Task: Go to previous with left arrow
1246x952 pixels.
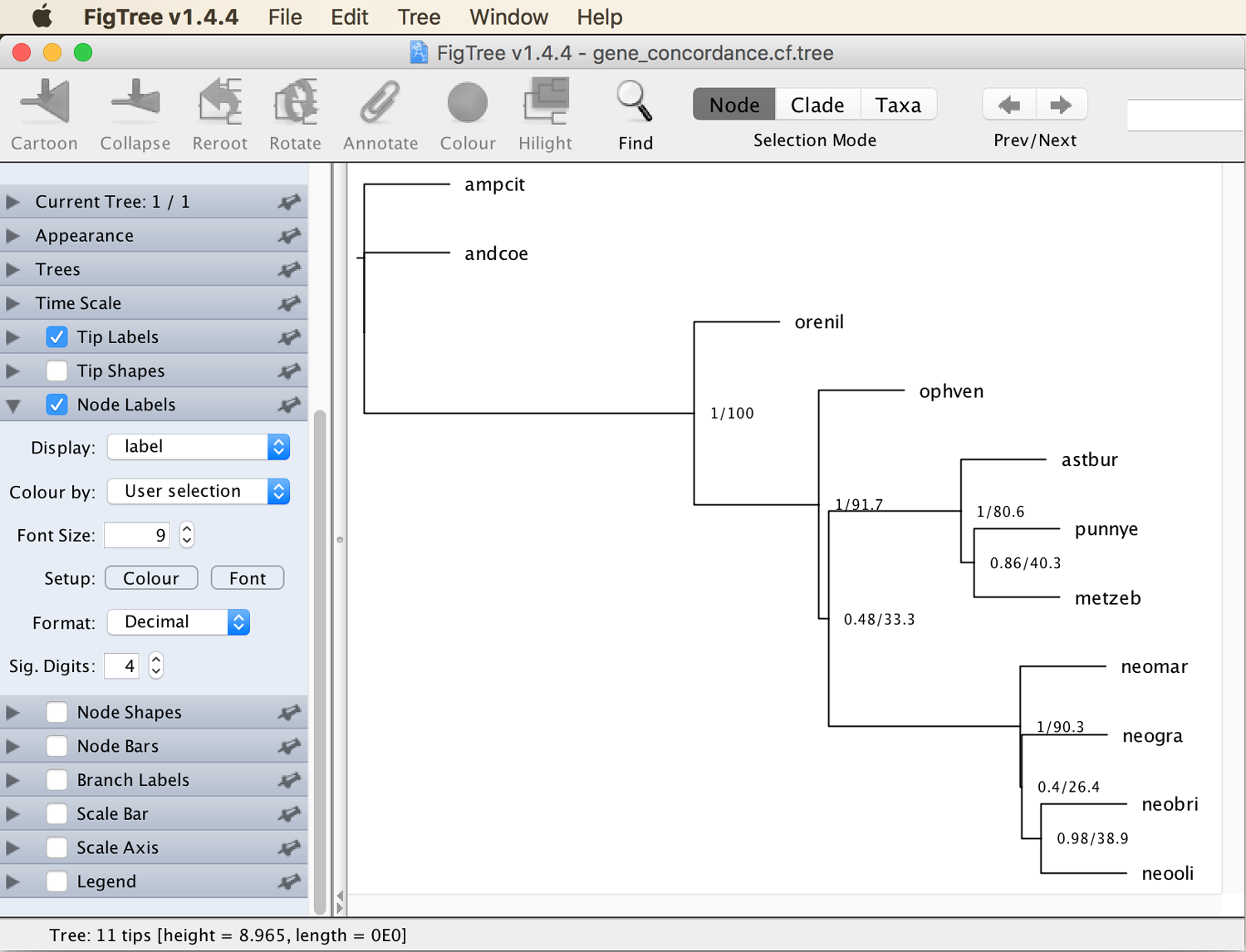Action: click(x=1008, y=106)
